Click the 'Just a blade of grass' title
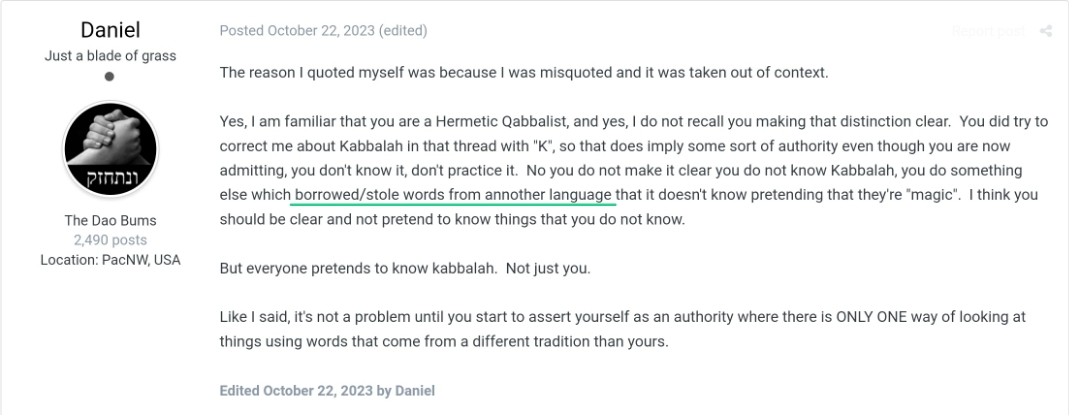The image size is (1069, 415). (x=110, y=56)
